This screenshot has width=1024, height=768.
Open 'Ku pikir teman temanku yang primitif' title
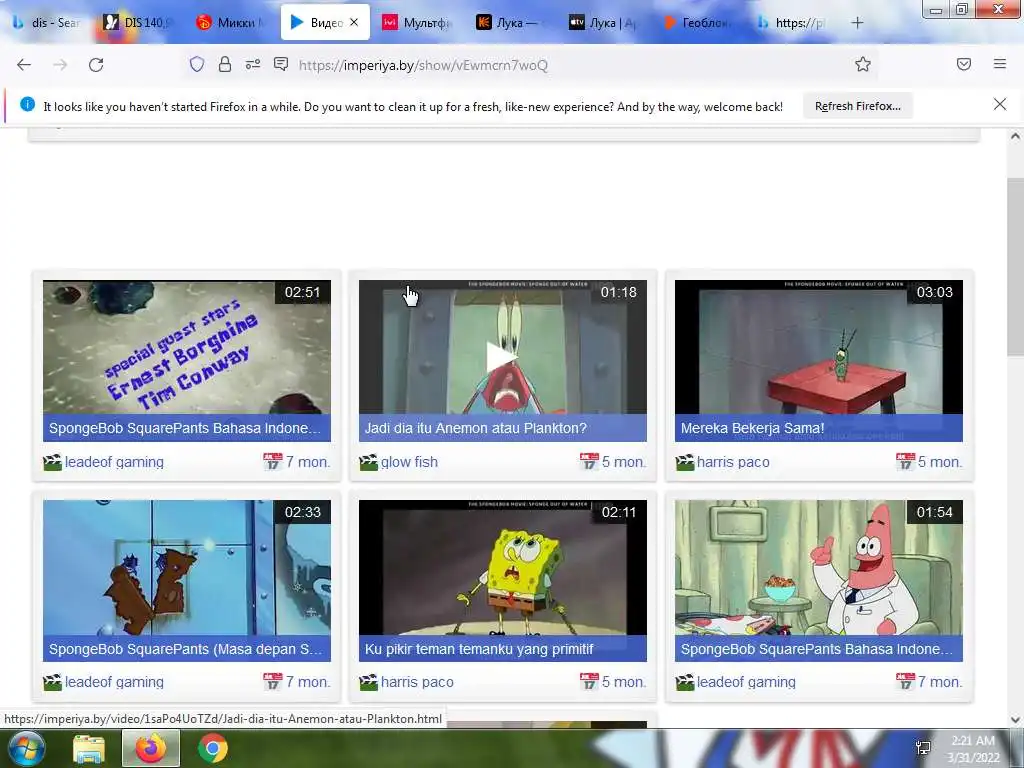[x=479, y=649]
